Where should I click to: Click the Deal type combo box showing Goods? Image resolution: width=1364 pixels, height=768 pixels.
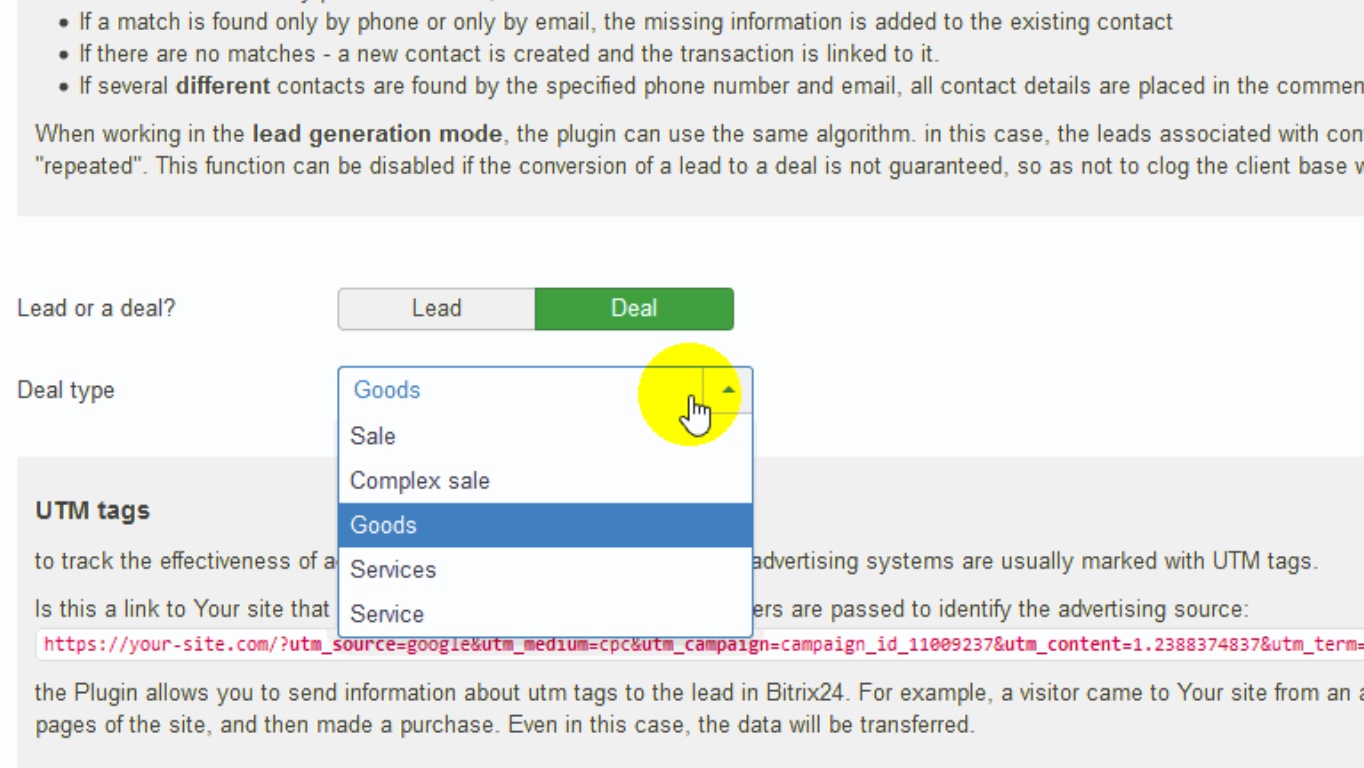pos(520,390)
